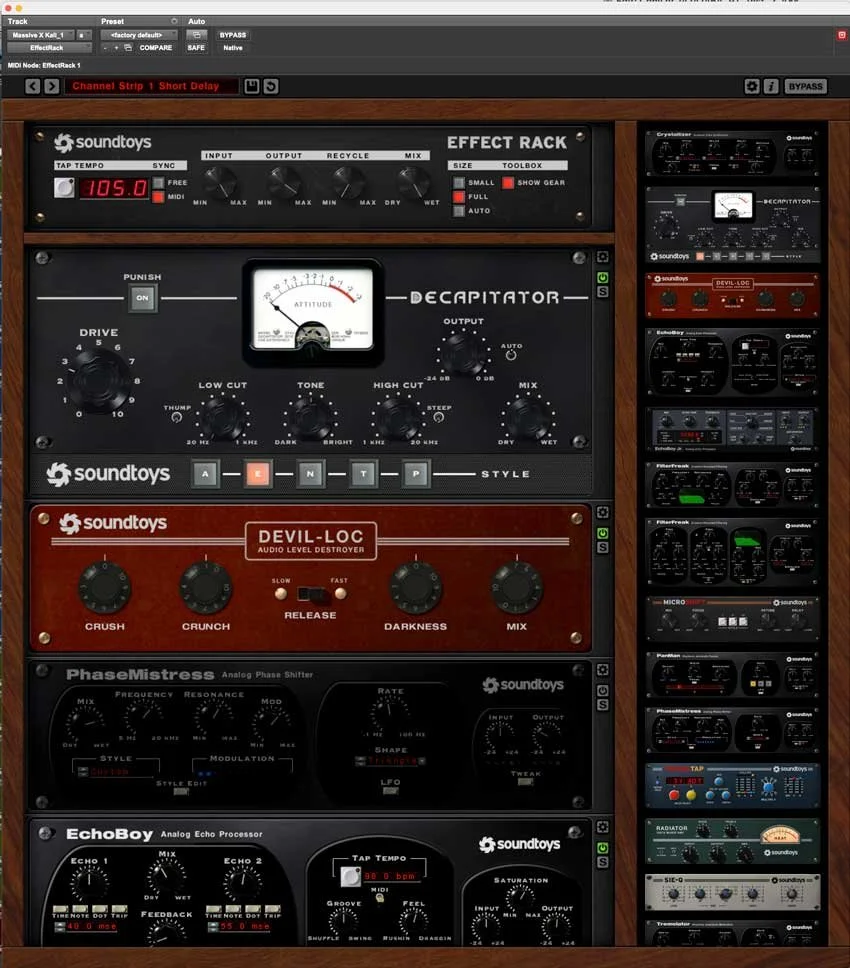850x968 pixels.
Task: Open EchoBoy slot gear menu
Action: click(x=602, y=827)
